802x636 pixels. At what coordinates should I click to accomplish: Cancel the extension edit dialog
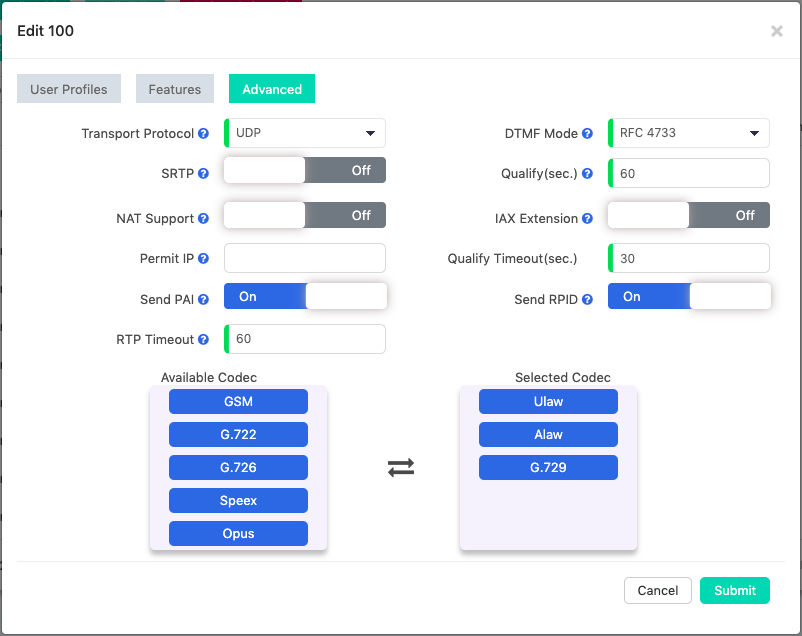click(x=657, y=590)
